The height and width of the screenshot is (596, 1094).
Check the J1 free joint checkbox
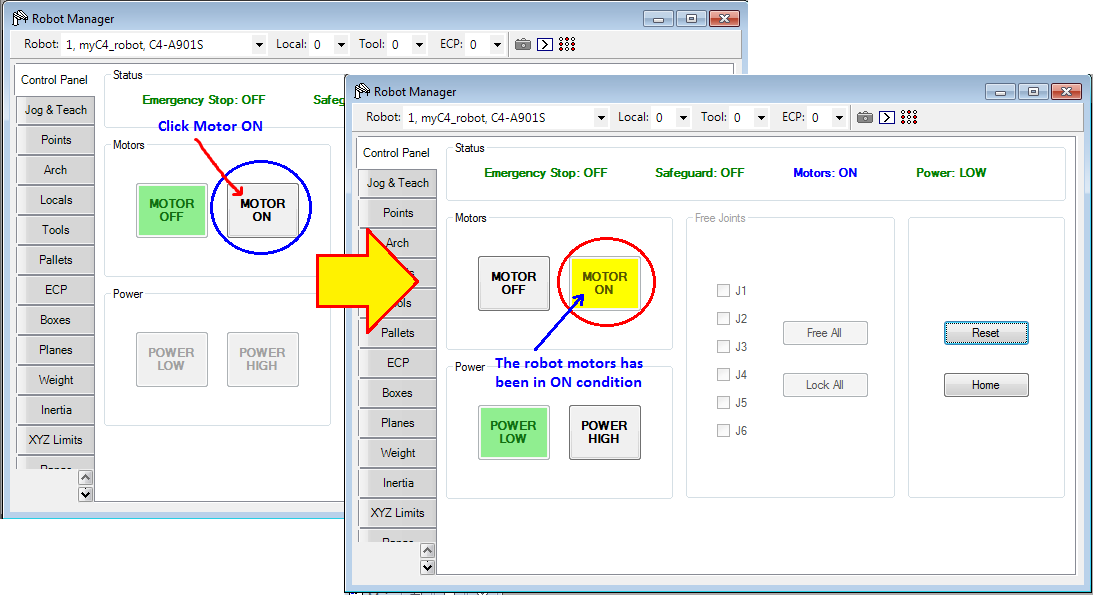point(724,290)
